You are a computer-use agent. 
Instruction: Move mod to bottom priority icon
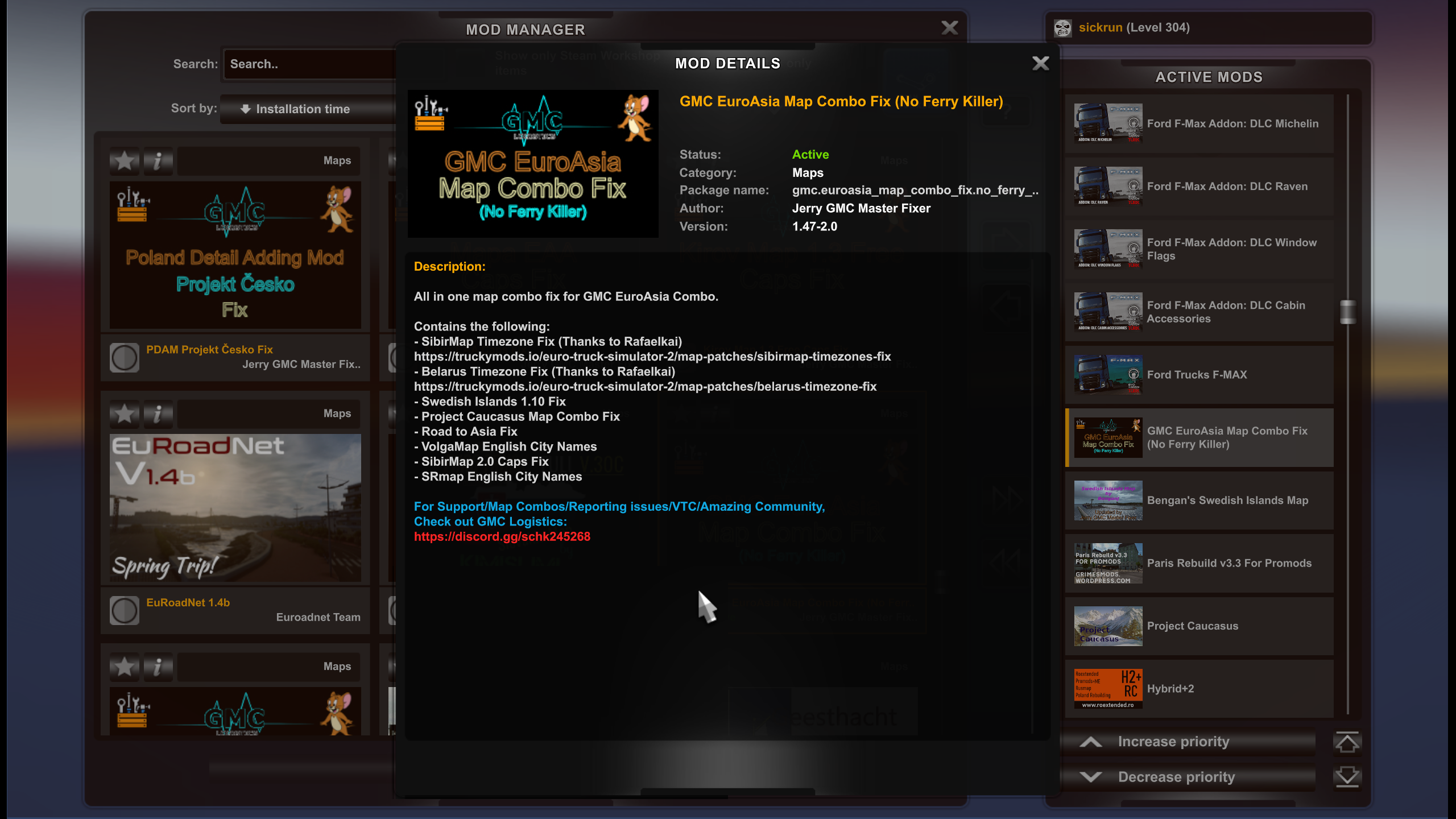1347,777
